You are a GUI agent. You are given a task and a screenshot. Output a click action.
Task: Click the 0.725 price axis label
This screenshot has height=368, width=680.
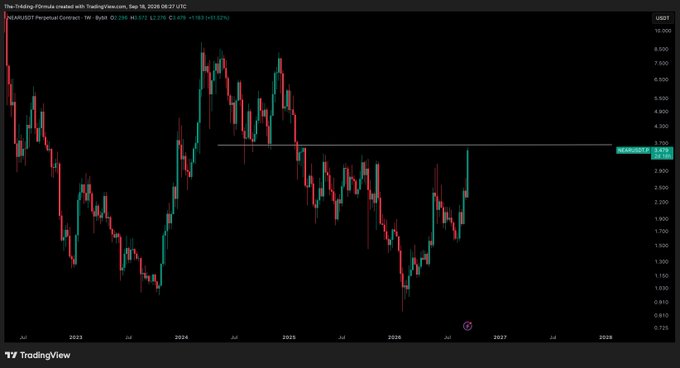661,328
